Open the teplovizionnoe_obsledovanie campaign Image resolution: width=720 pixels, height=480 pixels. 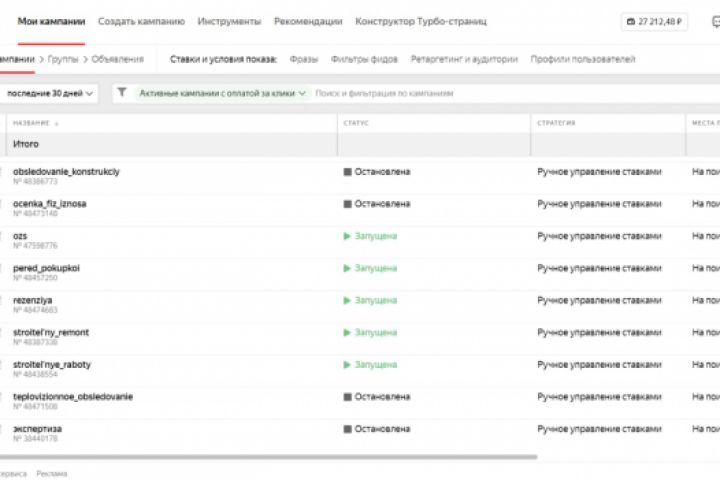pos(73,397)
